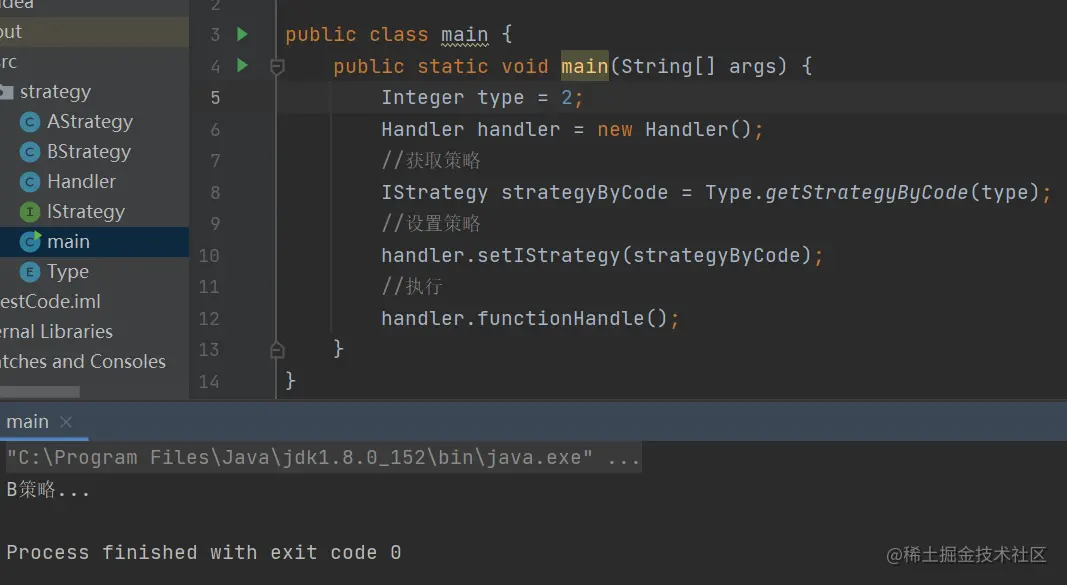Click the comment //执行

click(x=412, y=286)
